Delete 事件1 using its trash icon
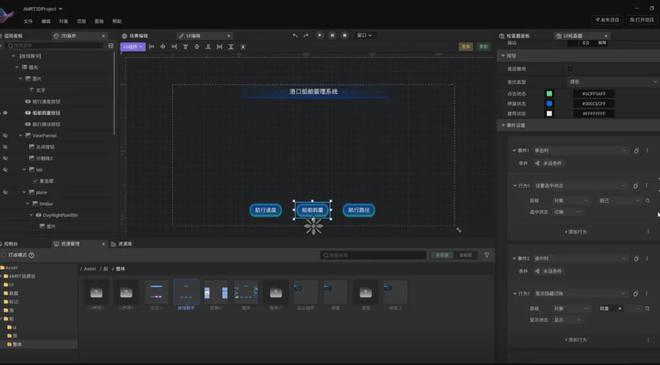Image resolution: width=660 pixels, height=365 pixels. coord(636,150)
